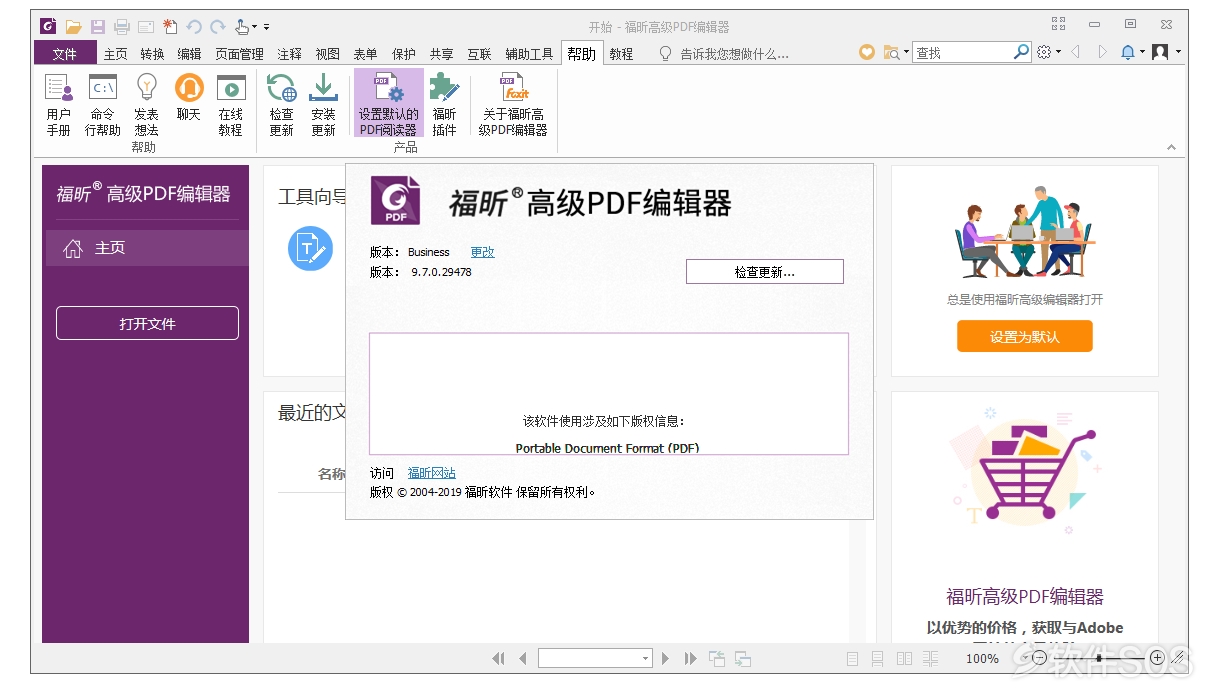1211x690 pixels.
Task: Open Foxit Plug-ins (福昕插件)
Action: [x=444, y=105]
